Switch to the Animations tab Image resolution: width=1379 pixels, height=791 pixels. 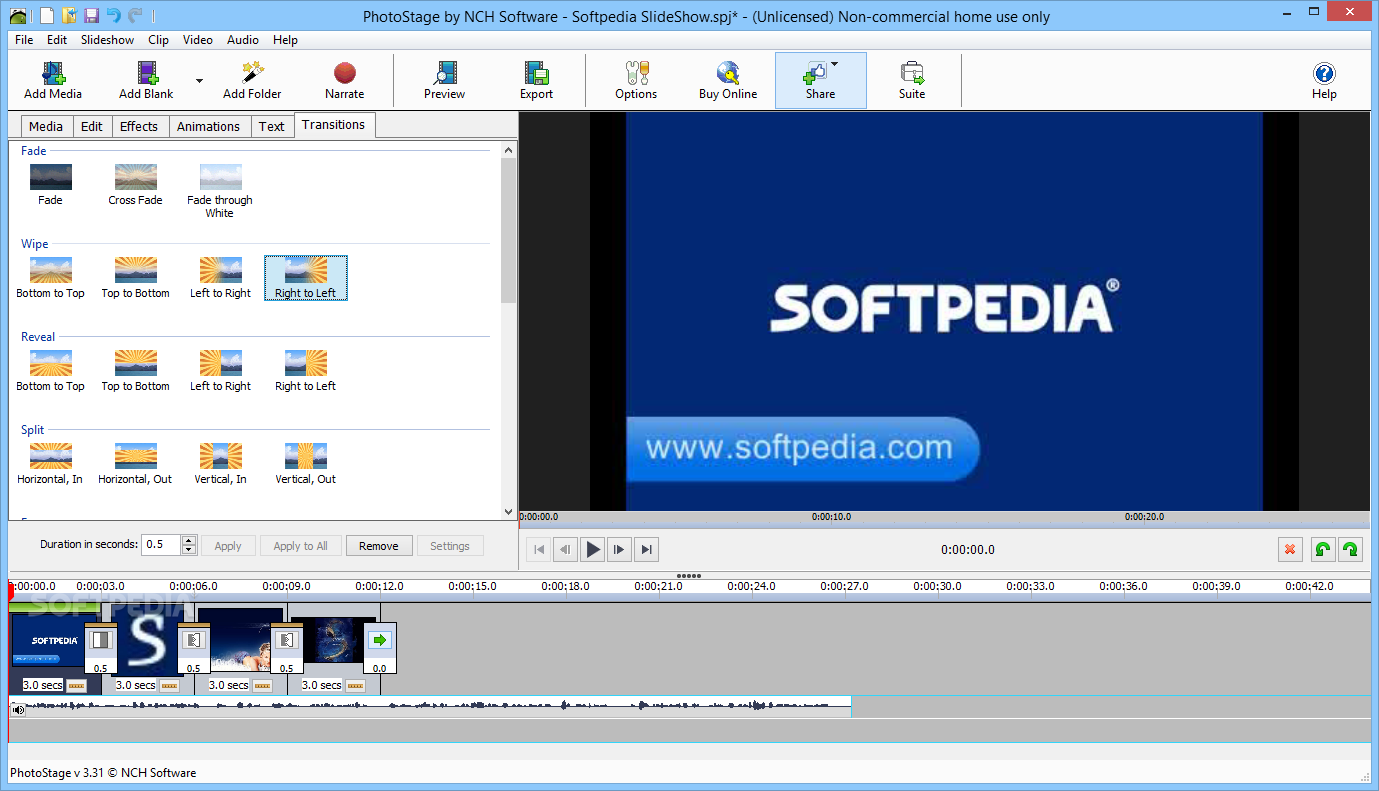[x=208, y=126]
